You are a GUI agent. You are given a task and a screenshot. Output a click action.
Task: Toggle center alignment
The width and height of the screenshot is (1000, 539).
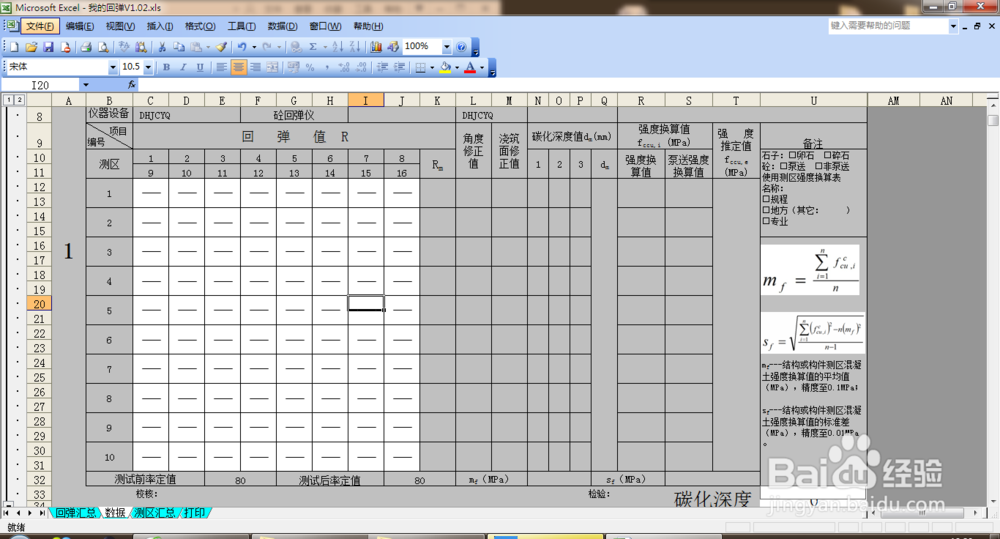[239, 67]
